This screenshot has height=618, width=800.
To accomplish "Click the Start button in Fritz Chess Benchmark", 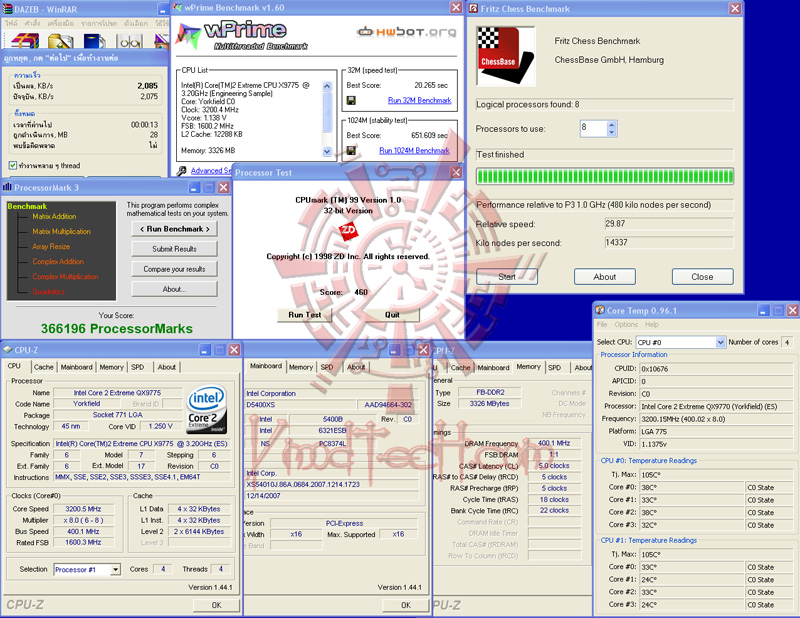I will pos(507,277).
